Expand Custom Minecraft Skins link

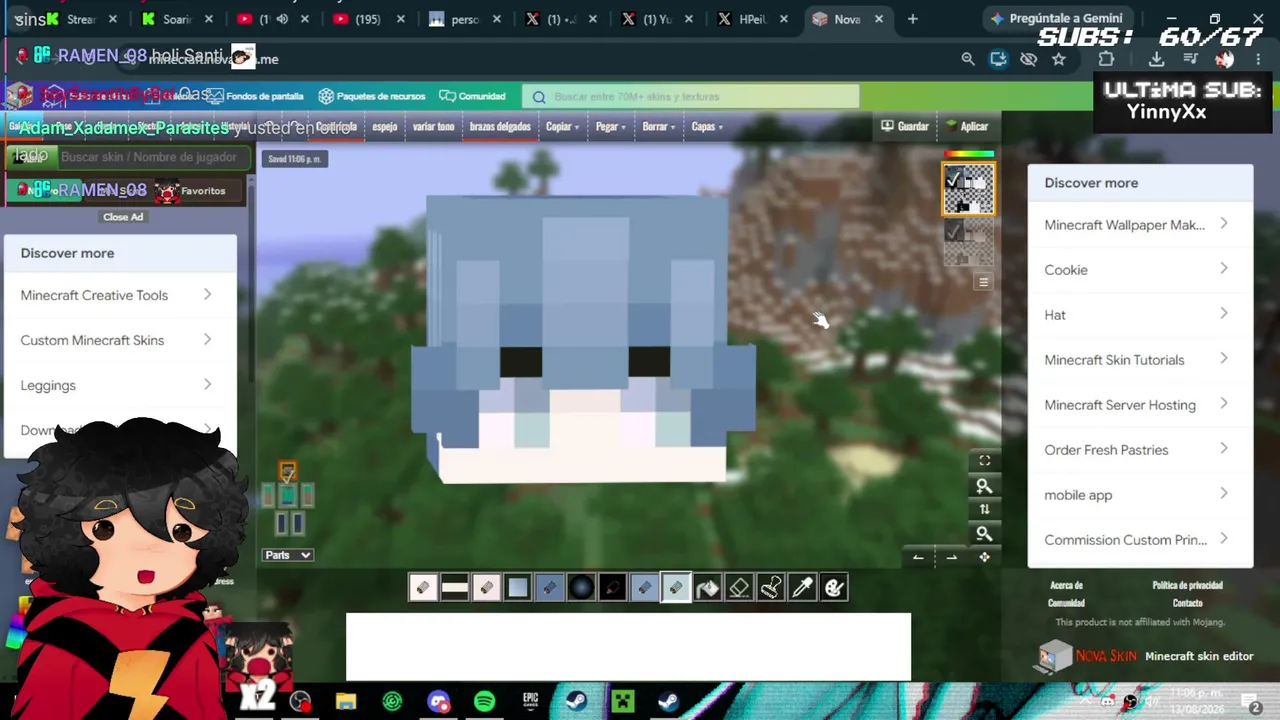click(x=119, y=340)
